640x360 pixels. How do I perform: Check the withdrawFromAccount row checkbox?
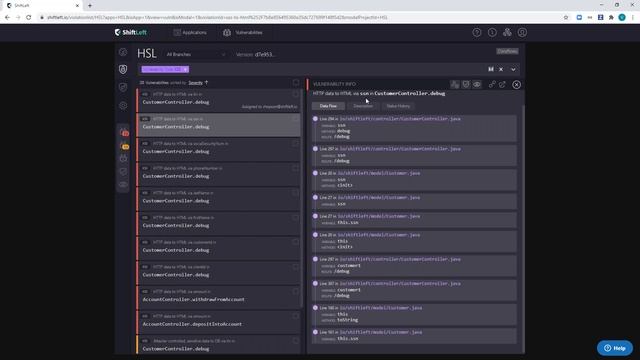point(296,291)
